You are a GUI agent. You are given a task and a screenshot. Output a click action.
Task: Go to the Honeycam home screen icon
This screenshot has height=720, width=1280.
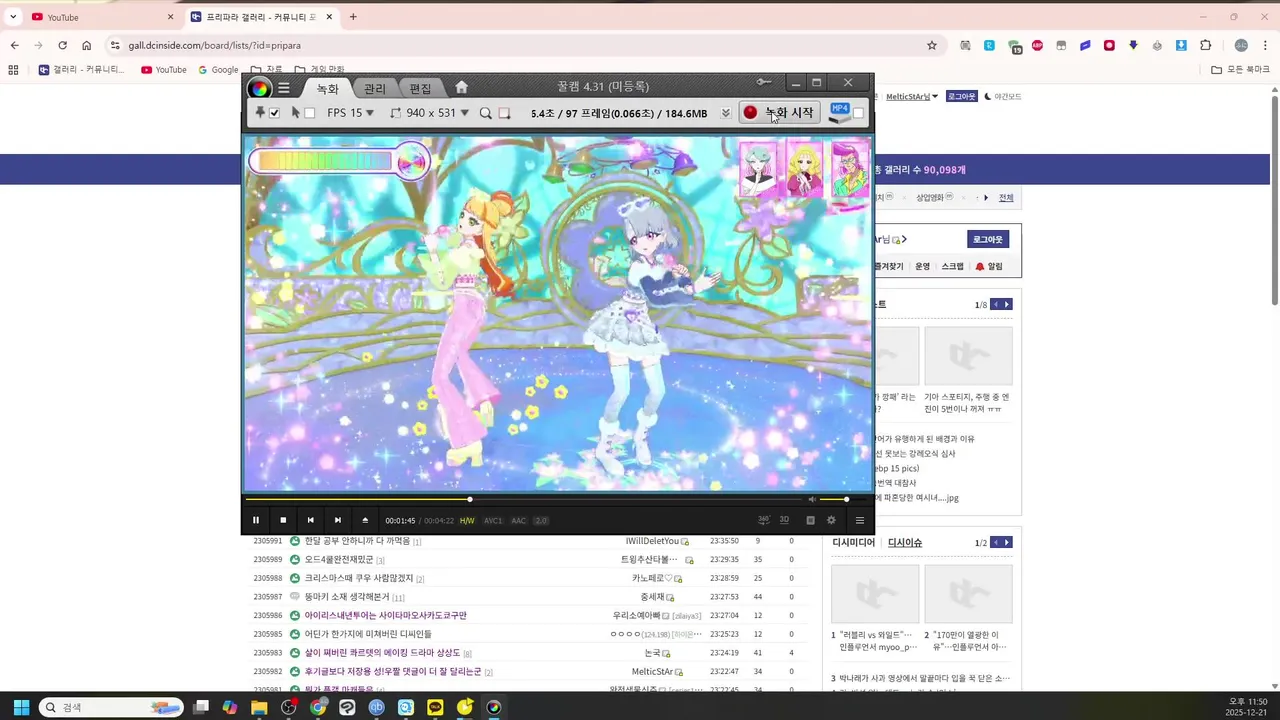click(x=461, y=88)
